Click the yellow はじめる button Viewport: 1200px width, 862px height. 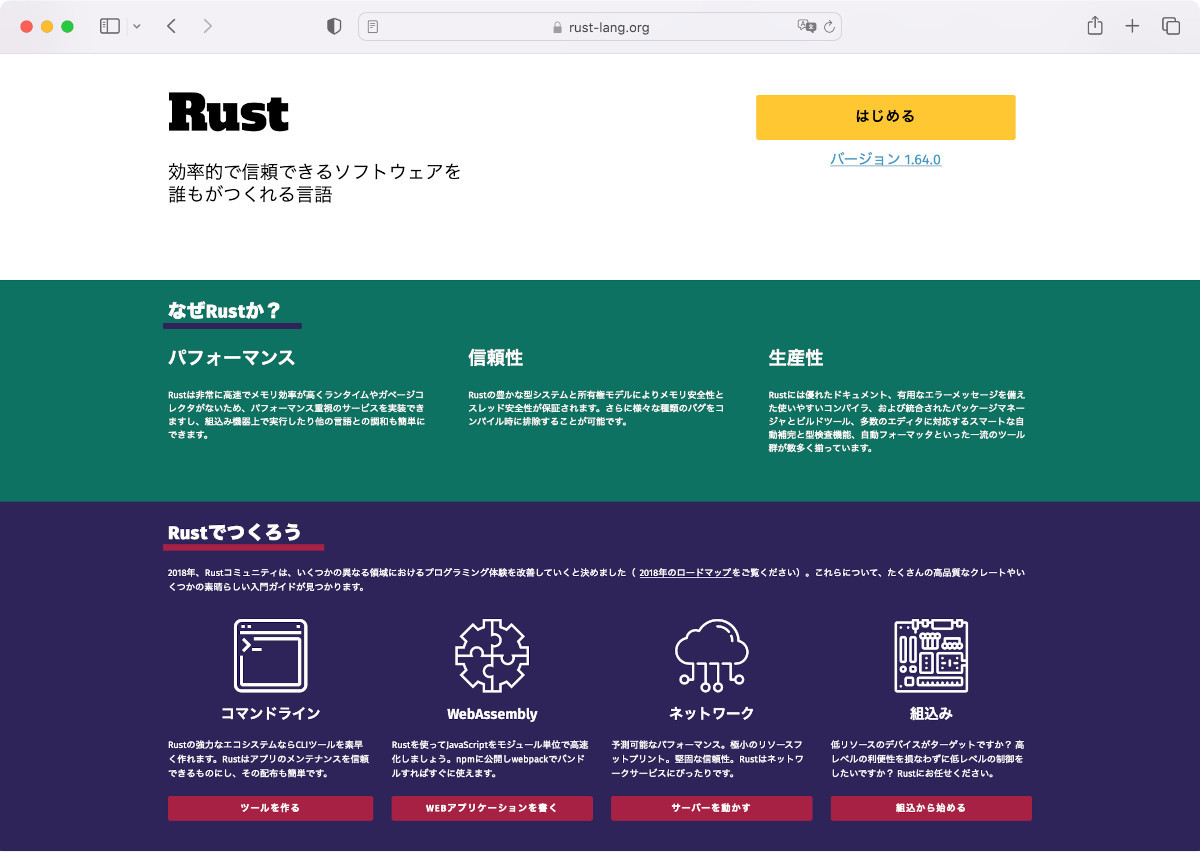tap(885, 117)
